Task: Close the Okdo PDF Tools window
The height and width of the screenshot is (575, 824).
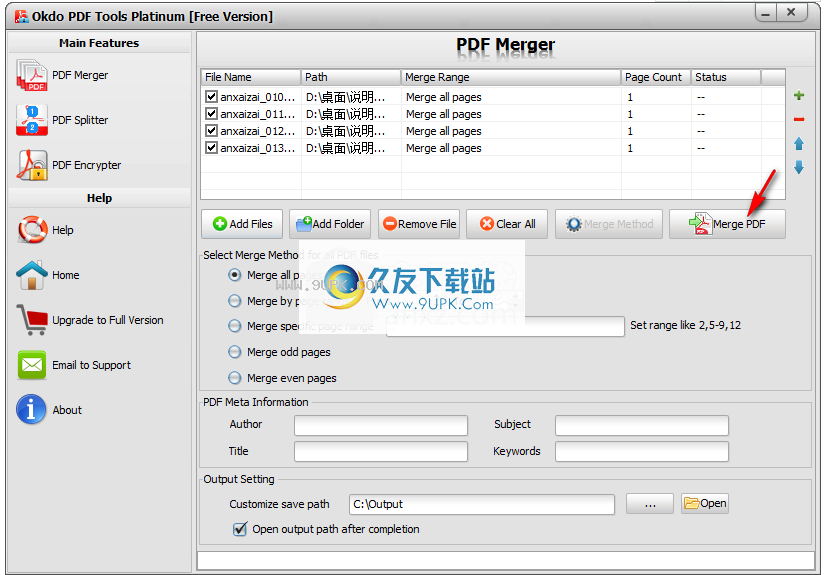Action: 792,13
